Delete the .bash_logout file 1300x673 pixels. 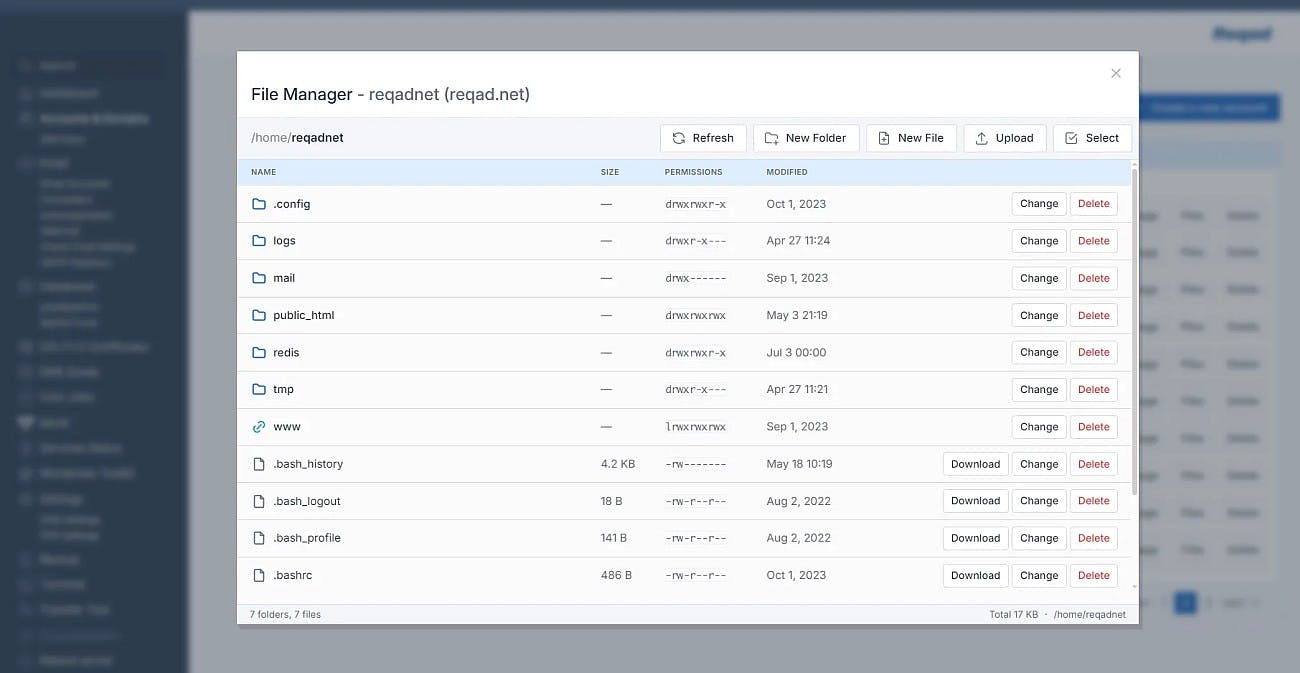tap(1094, 501)
